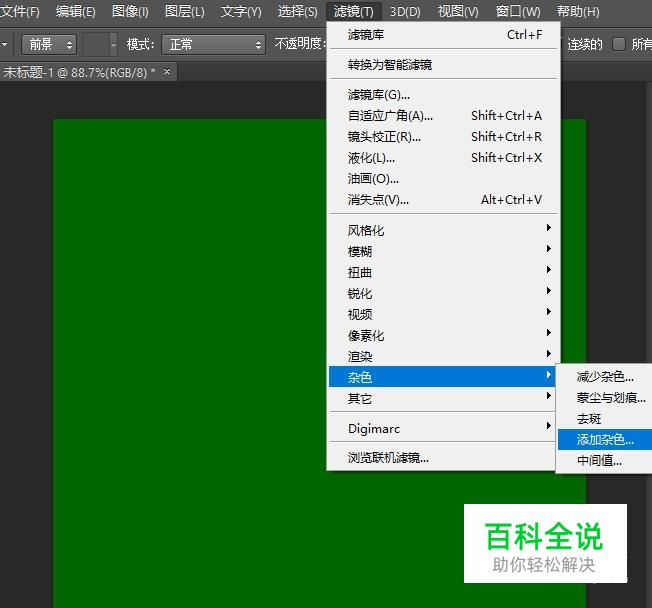Open the pattern picker dropdown arrow

[x=113, y=44]
